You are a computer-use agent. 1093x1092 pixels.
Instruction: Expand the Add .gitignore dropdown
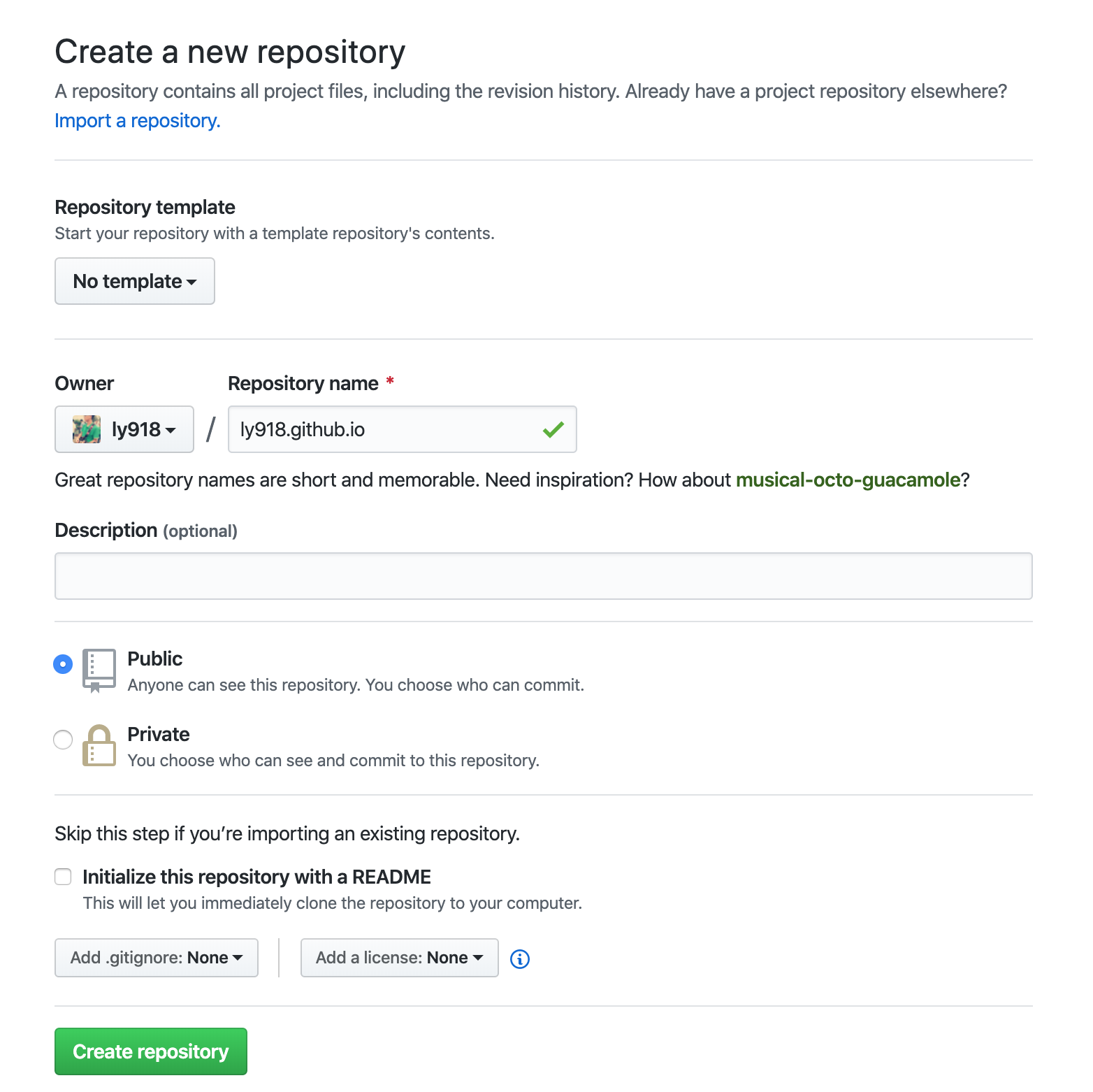point(157,958)
